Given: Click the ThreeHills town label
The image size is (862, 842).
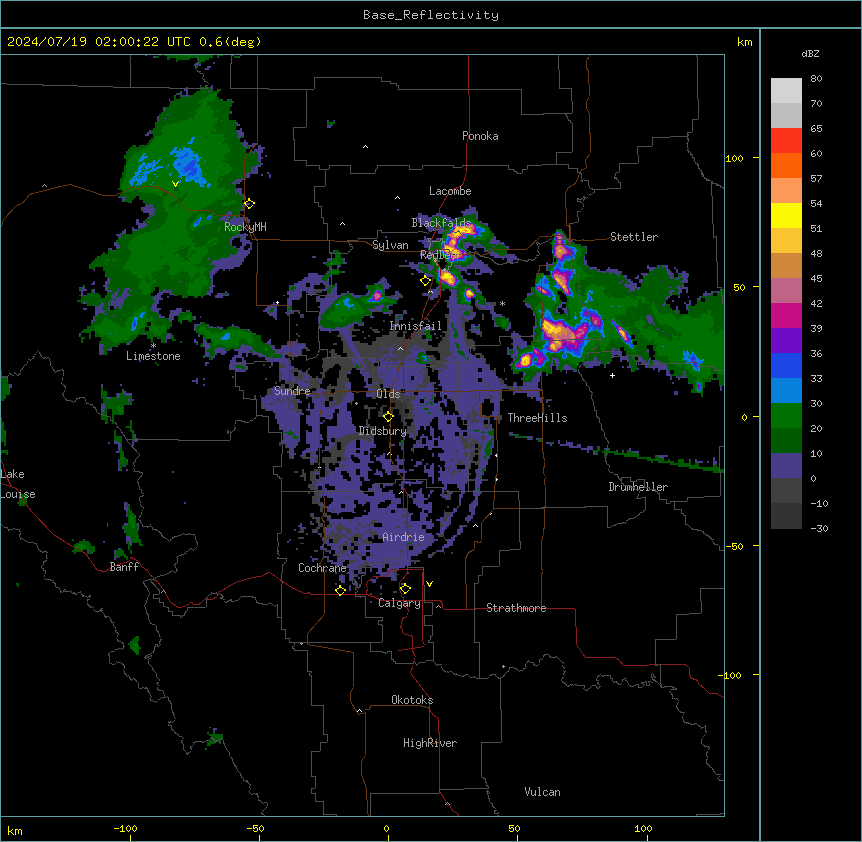Looking at the screenshot, I should click(x=537, y=418).
